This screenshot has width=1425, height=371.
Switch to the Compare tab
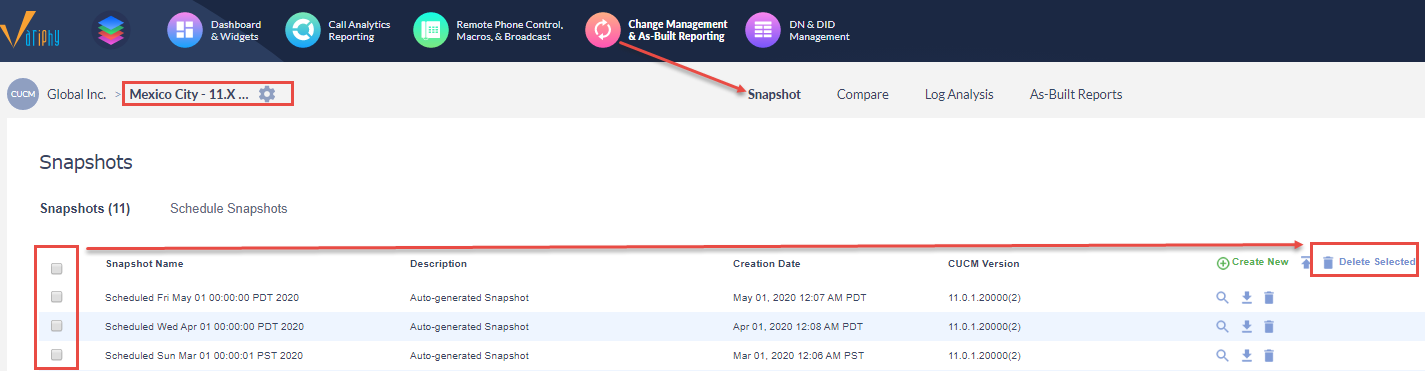(x=863, y=94)
